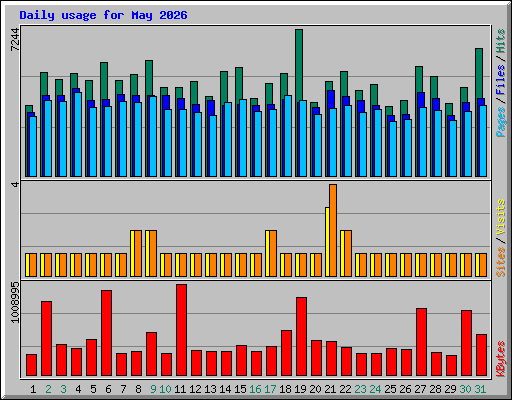This screenshot has width=512, height=400.
Task: Click the green Hits bar for day 31
Action: tap(479, 73)
